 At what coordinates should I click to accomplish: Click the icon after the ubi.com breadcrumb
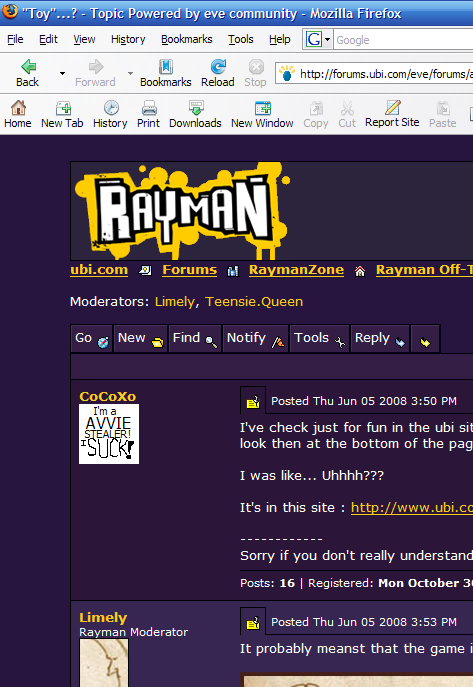[145, 271]
